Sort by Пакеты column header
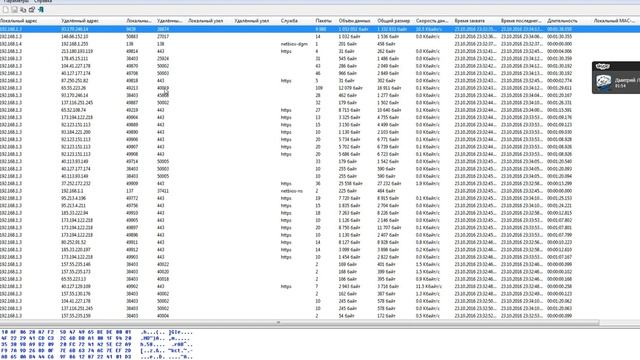 324,20
